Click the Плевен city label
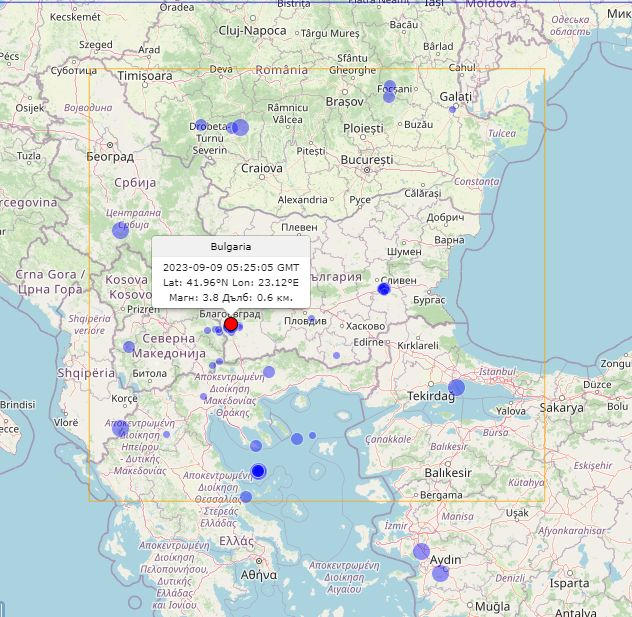 click(x=299, y=227)
